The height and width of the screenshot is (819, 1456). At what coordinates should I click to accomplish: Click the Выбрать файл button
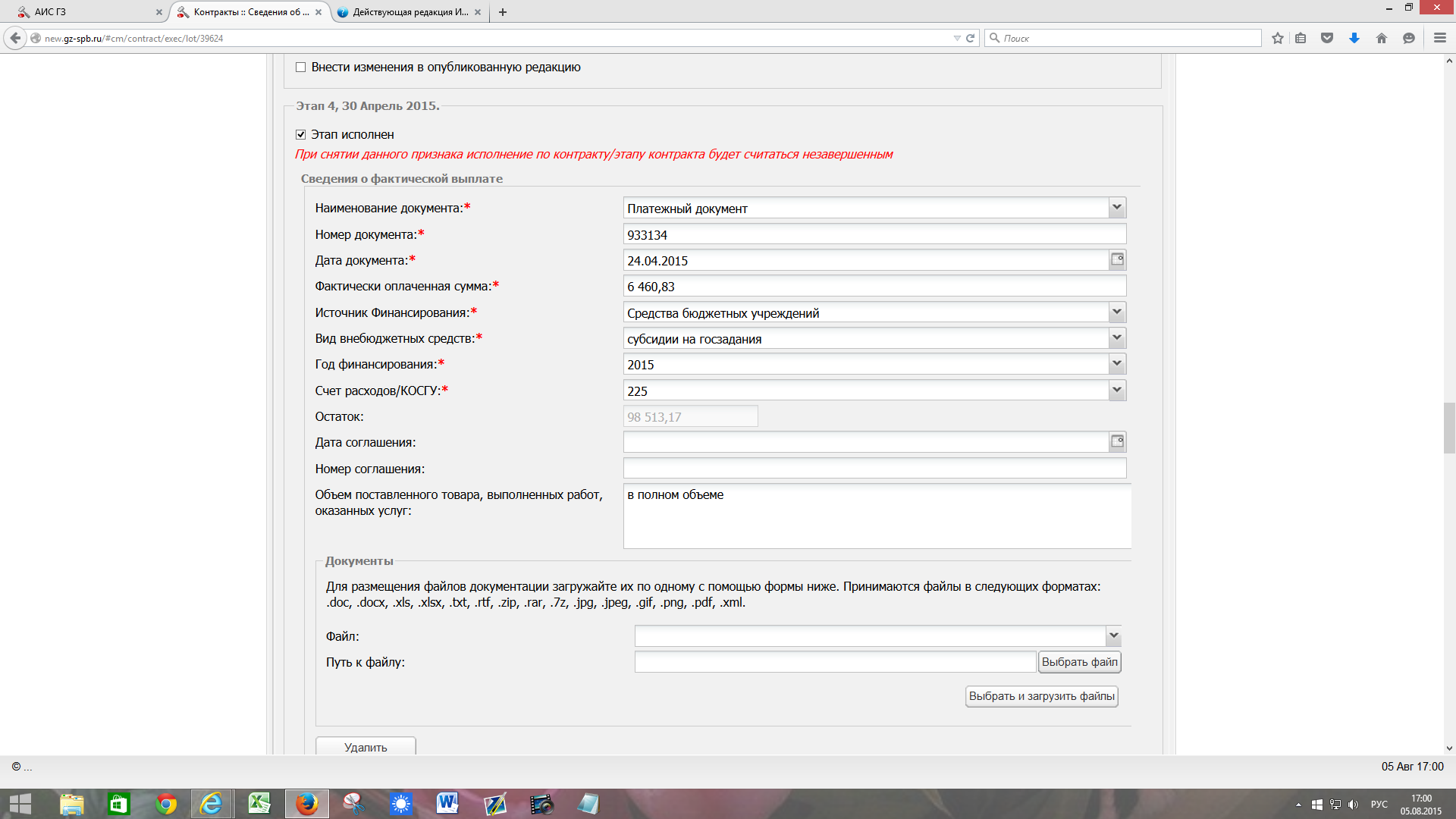1079,662
